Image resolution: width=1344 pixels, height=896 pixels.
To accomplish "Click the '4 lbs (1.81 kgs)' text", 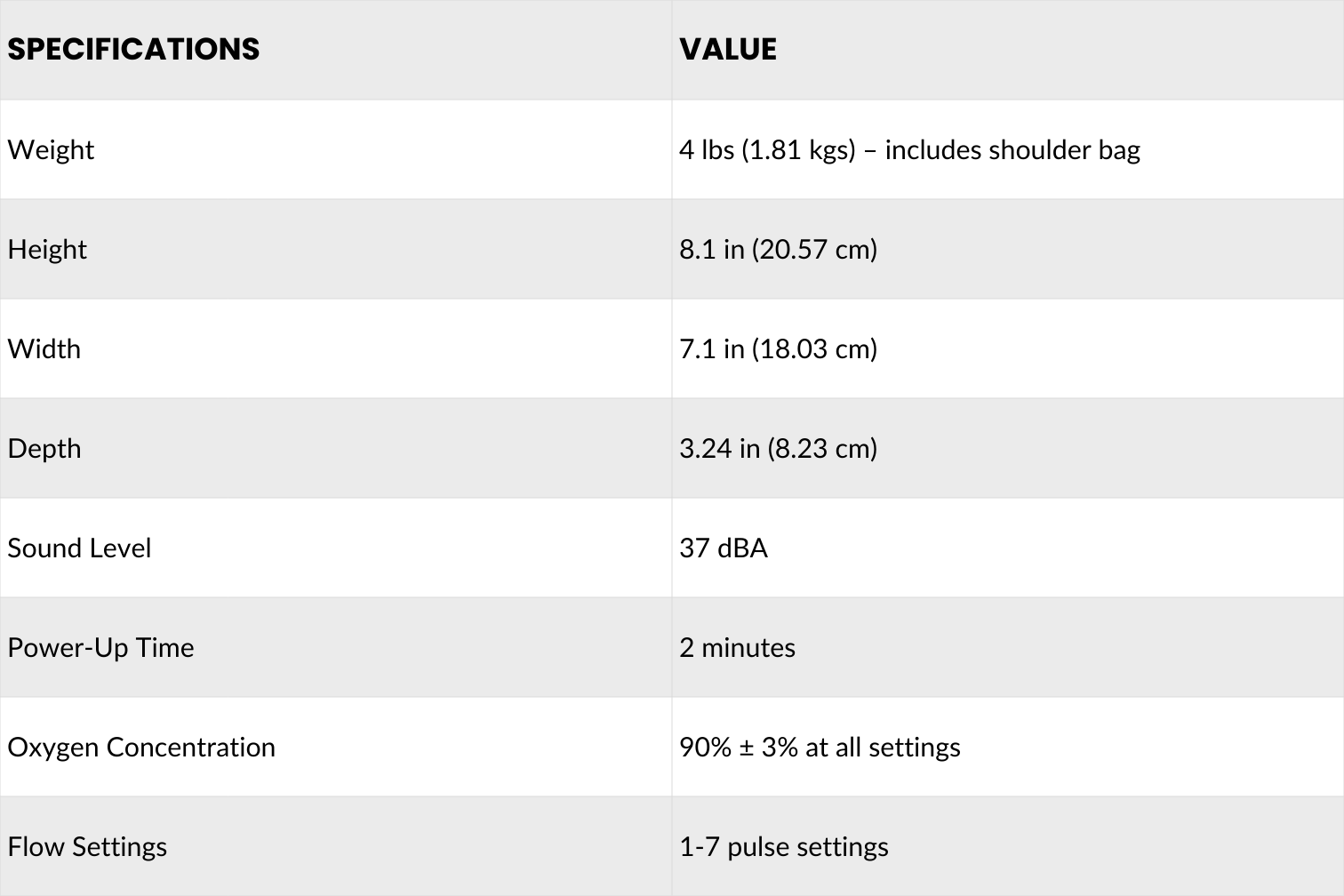I will pos(766,149).
